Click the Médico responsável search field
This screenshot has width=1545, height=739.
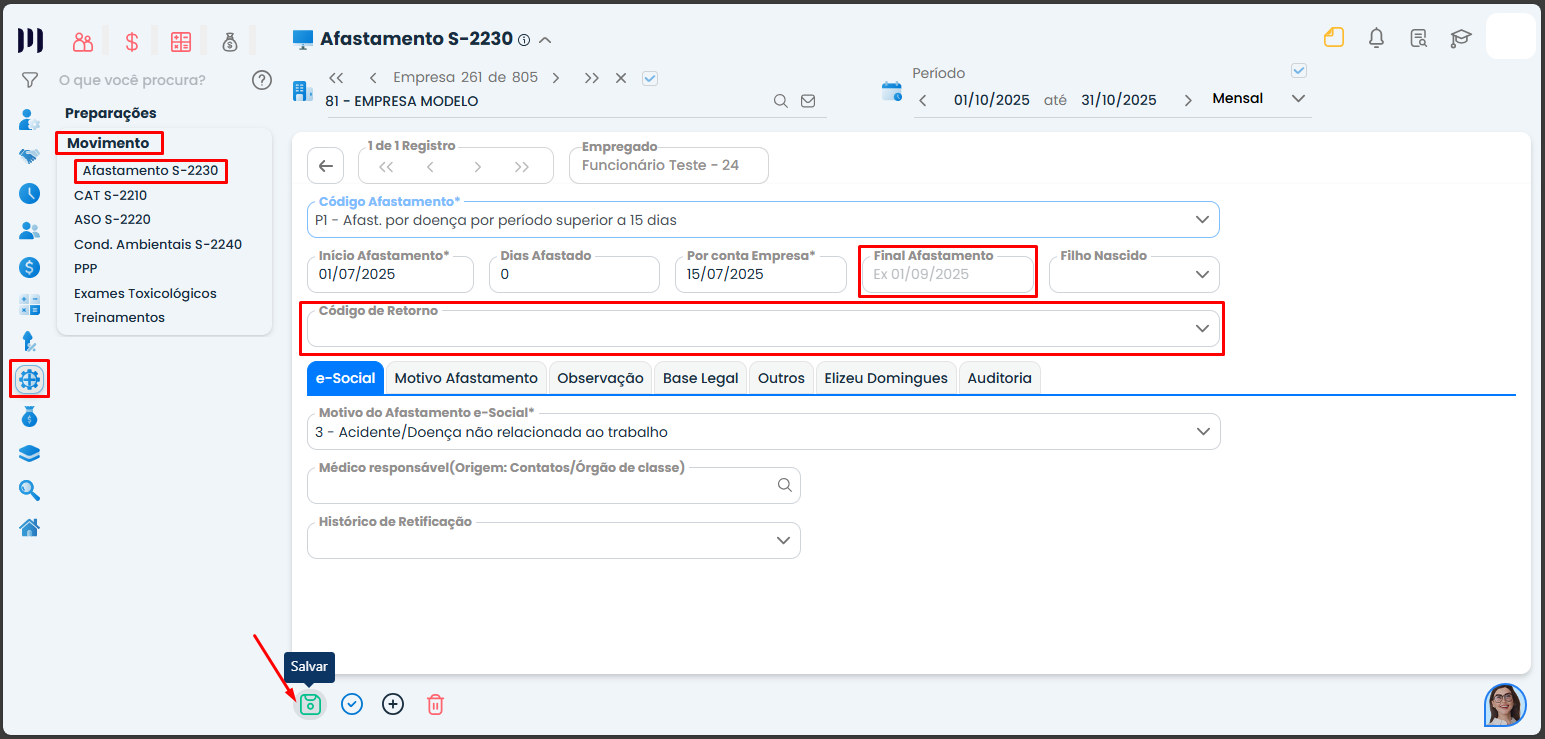coord(554,485)
